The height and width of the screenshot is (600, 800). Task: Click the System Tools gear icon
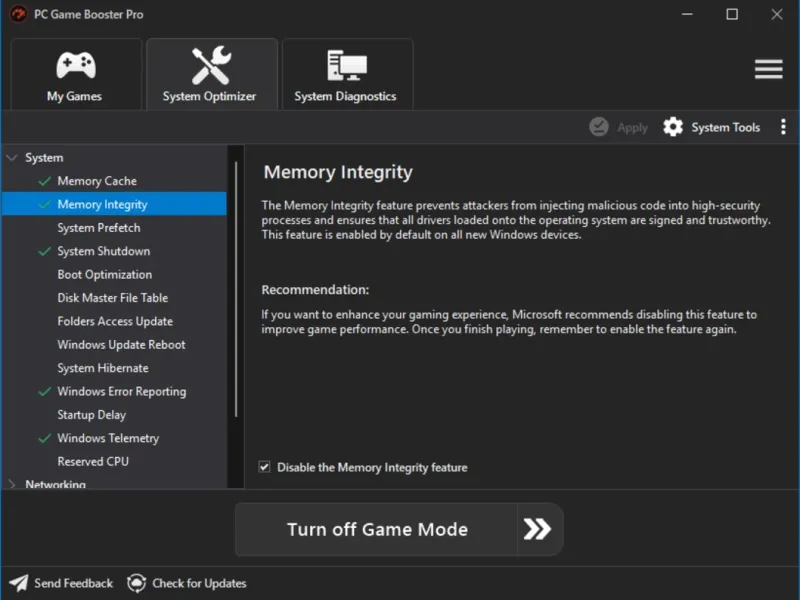673,127
